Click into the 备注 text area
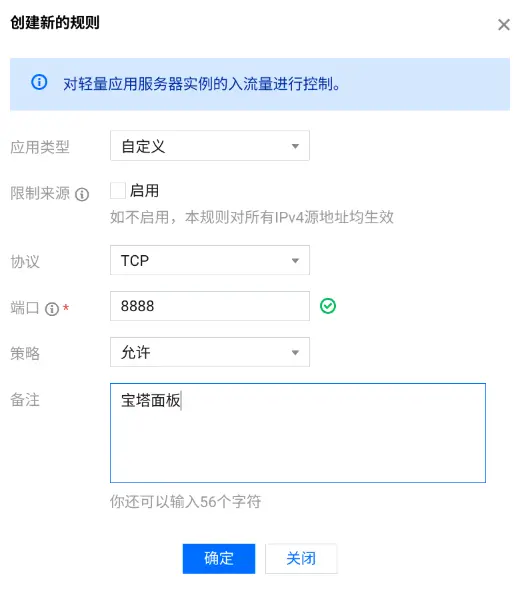Viewport: 519px width, 592px height. tap(298, 433)
